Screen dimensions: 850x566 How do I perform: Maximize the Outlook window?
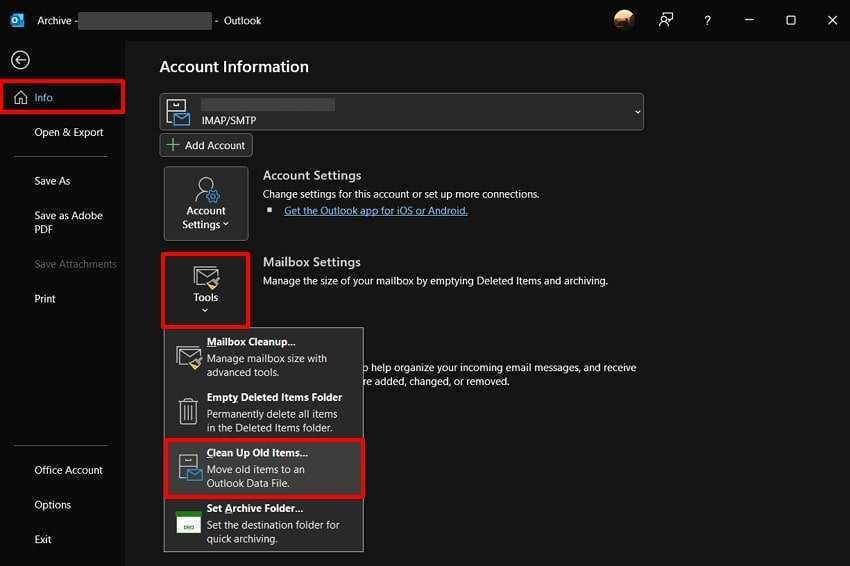pos(791,20)
